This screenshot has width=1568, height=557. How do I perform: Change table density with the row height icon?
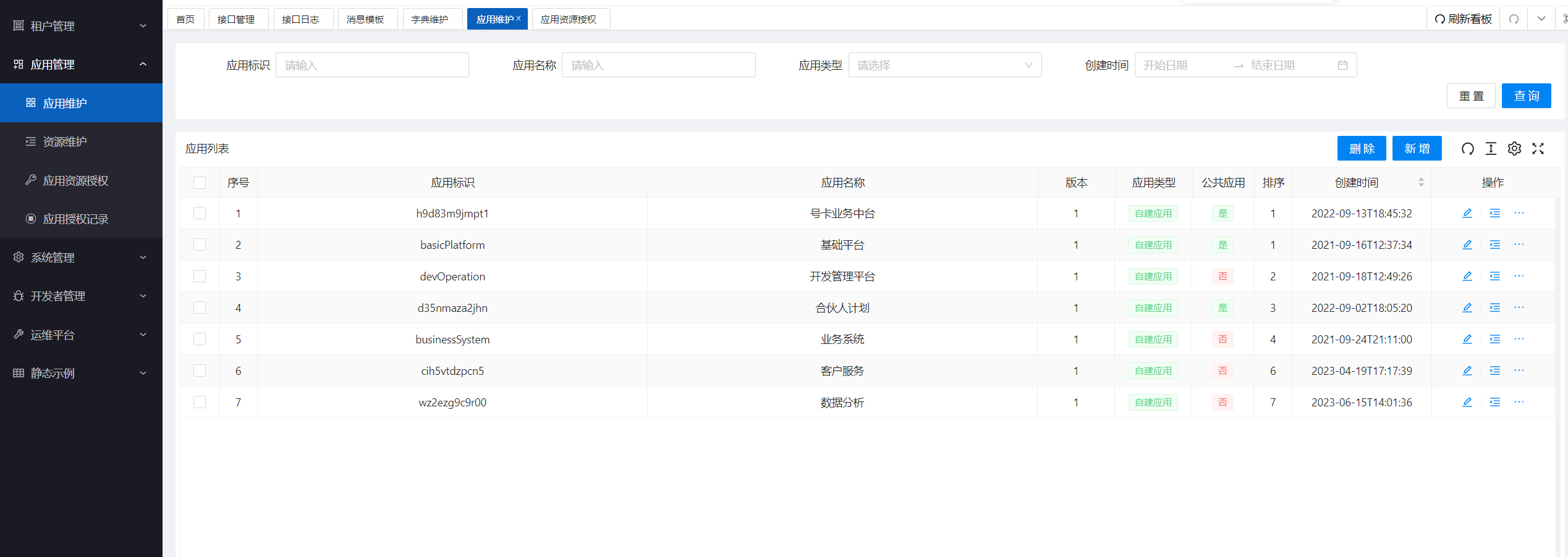[x=1491, y=149]
